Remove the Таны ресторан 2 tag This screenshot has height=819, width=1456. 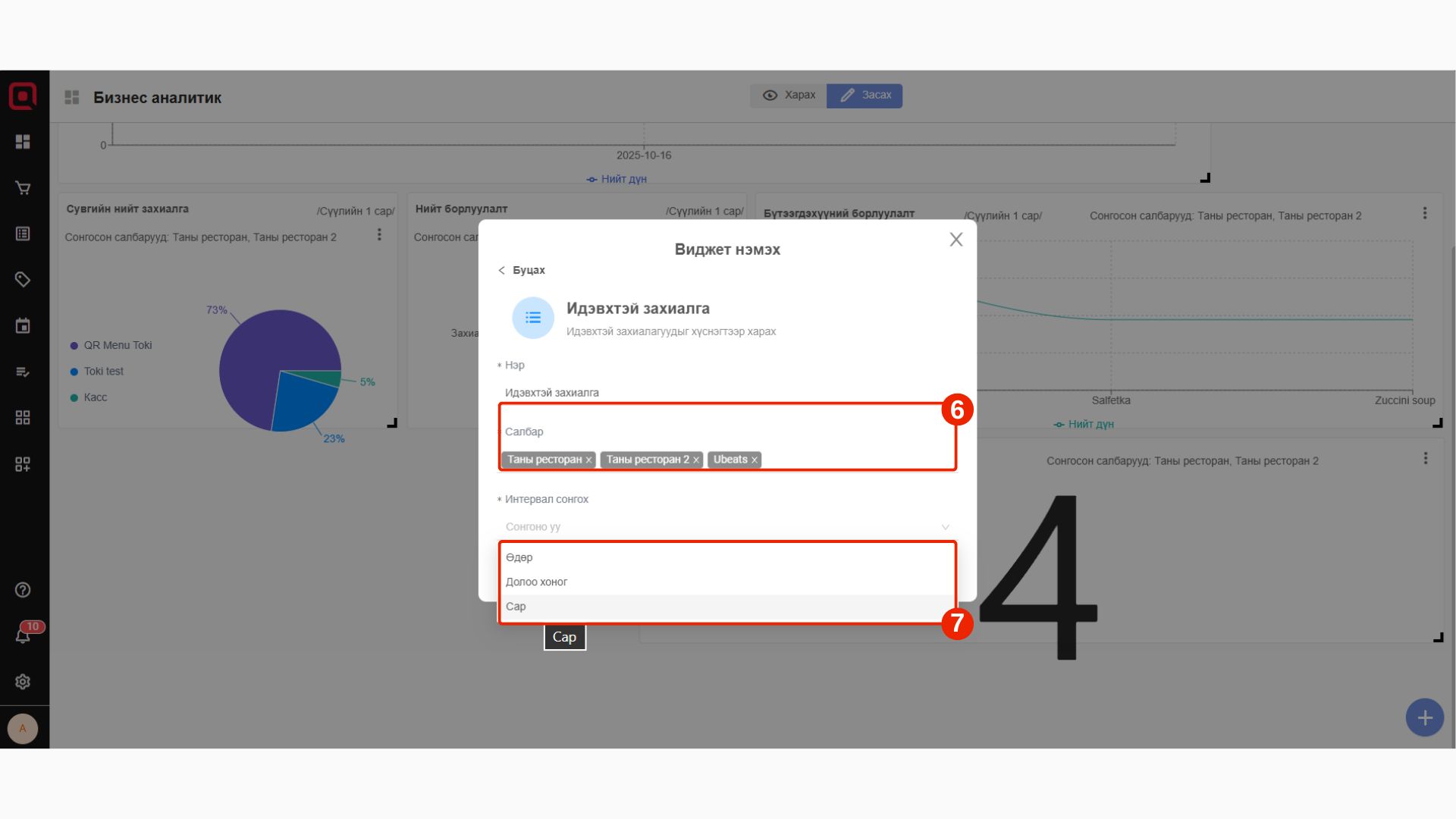pos(695,460)
